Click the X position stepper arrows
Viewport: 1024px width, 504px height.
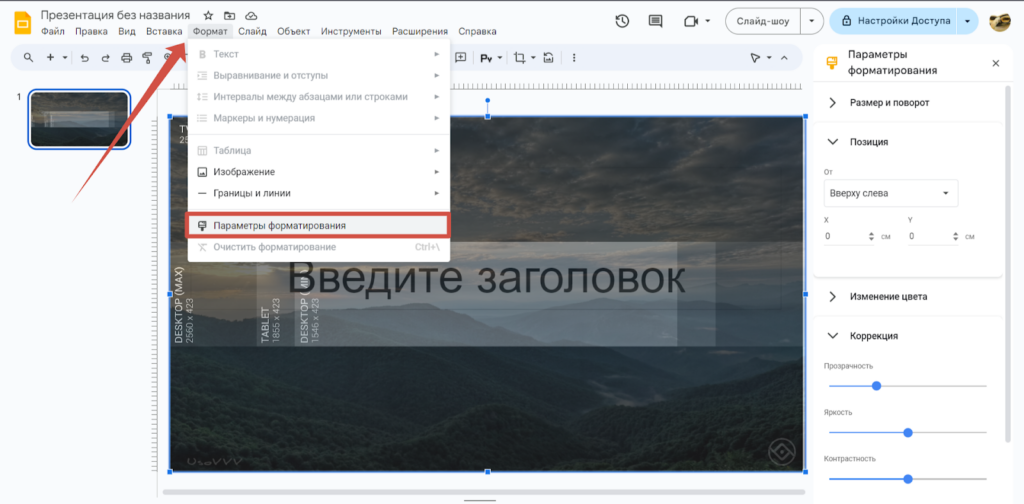point(871,236)
